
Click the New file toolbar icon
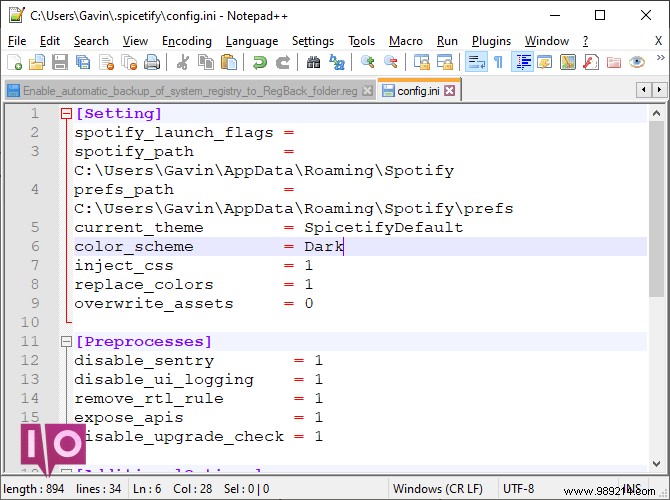pos(13,62)
